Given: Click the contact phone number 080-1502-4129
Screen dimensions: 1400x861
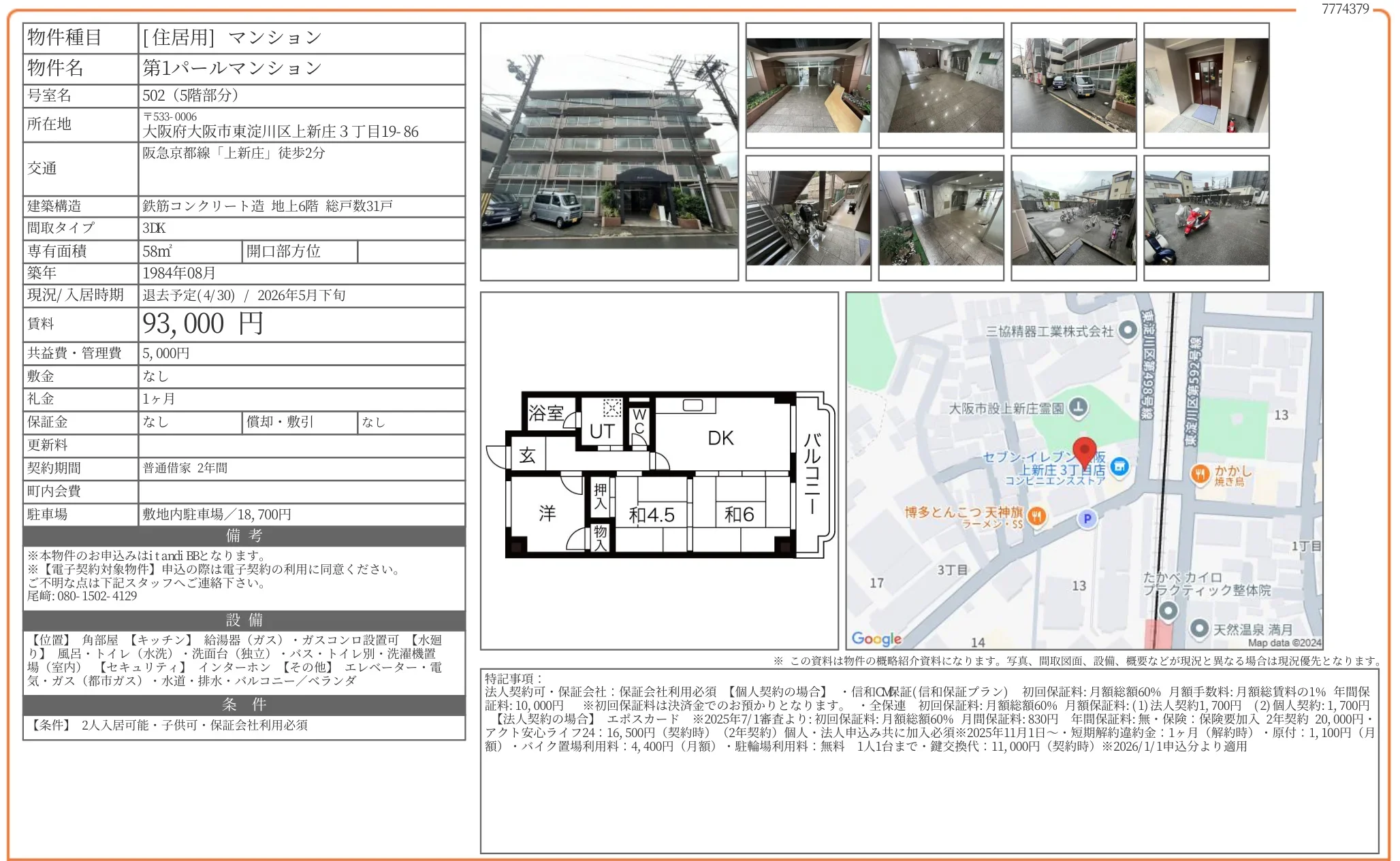Looking at the screenshot, I should click(97, 596).
